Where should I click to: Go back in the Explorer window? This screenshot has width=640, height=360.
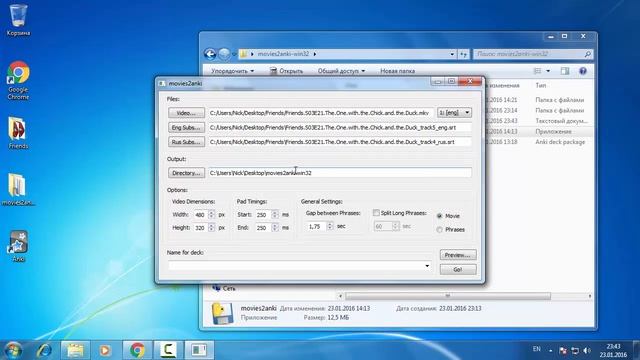pyautogui.click(x=210, y=54)
